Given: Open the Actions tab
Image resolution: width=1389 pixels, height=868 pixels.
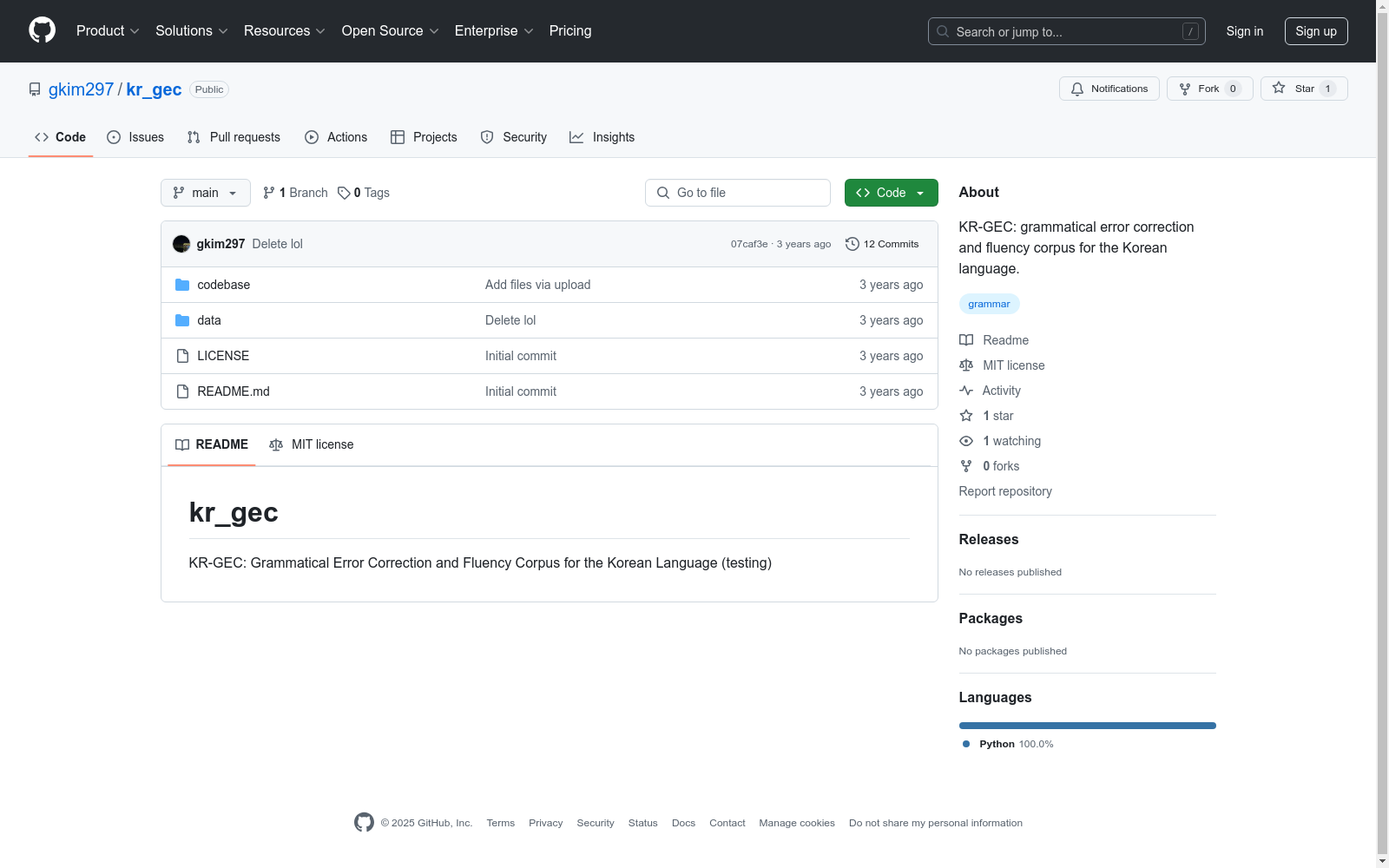Looking at the screenshot, I should (336, 137).
